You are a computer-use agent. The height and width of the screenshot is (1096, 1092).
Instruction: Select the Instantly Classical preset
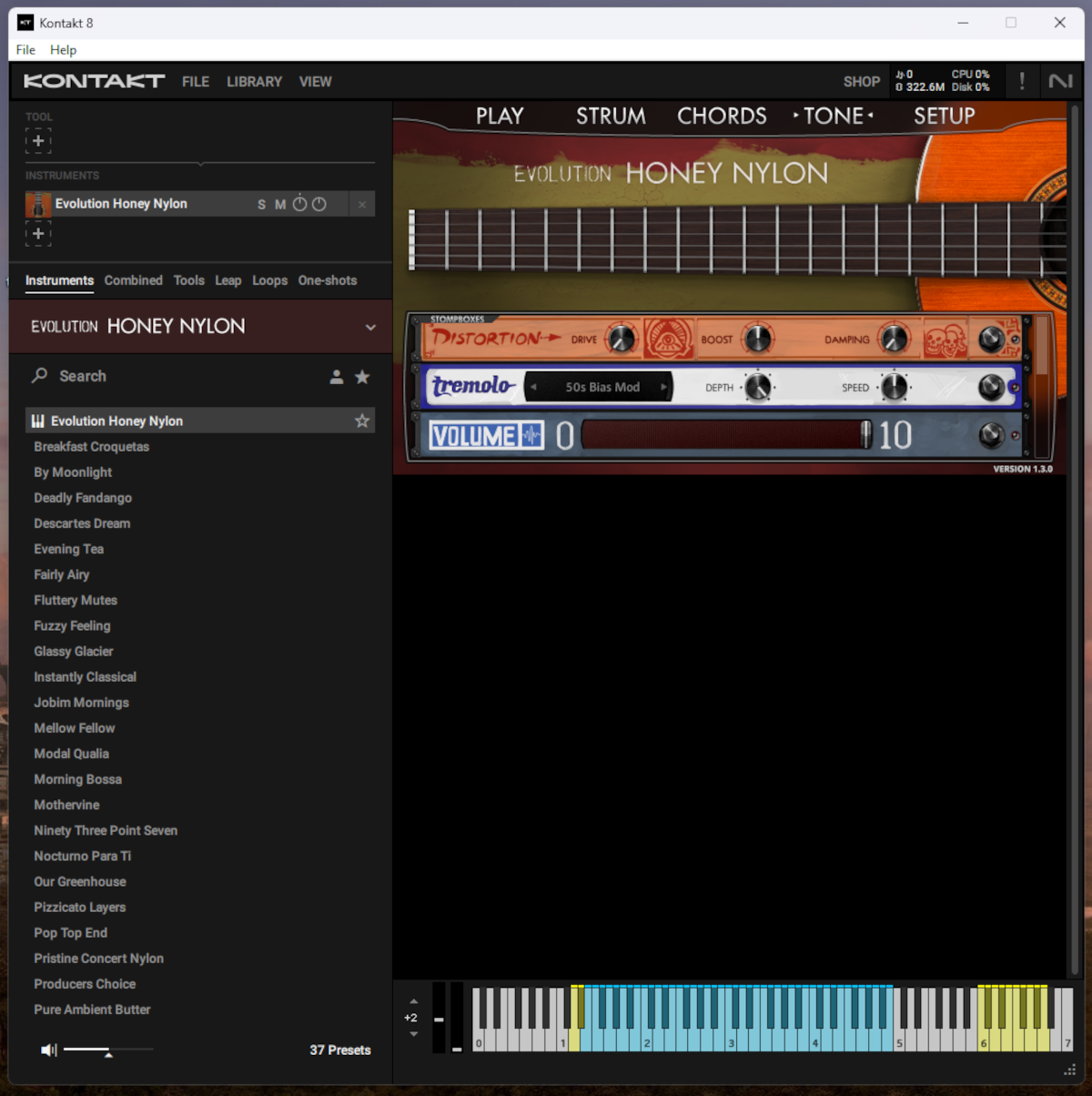pyautogui.click(x=85, y=676)
